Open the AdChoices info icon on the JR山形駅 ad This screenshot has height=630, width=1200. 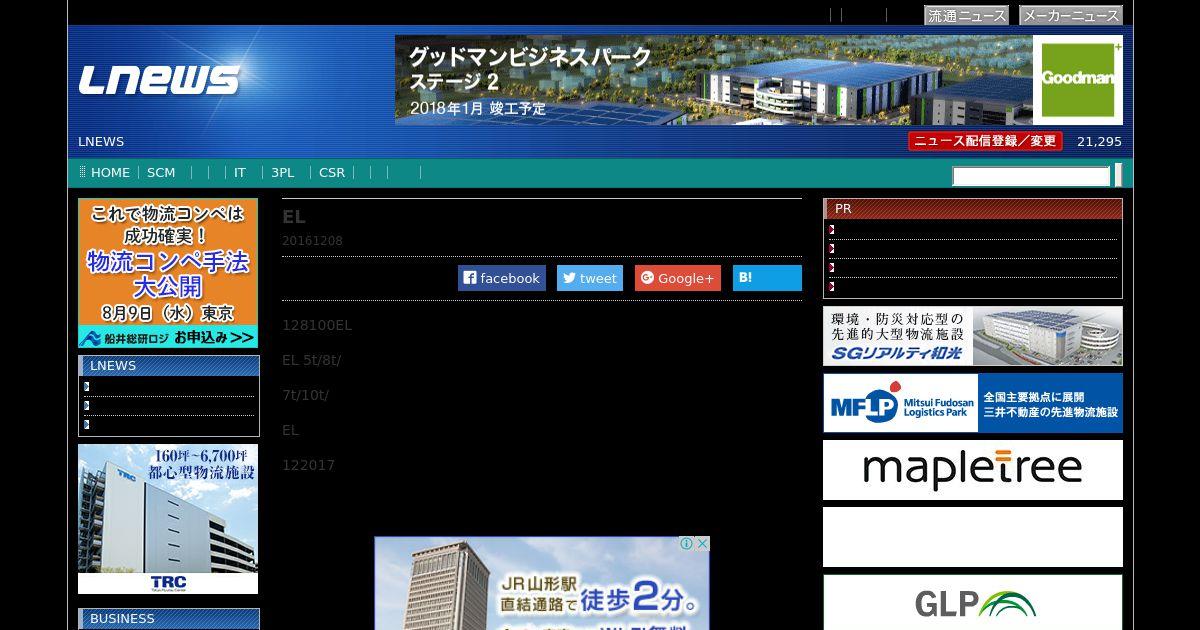[x=687, y=544]
